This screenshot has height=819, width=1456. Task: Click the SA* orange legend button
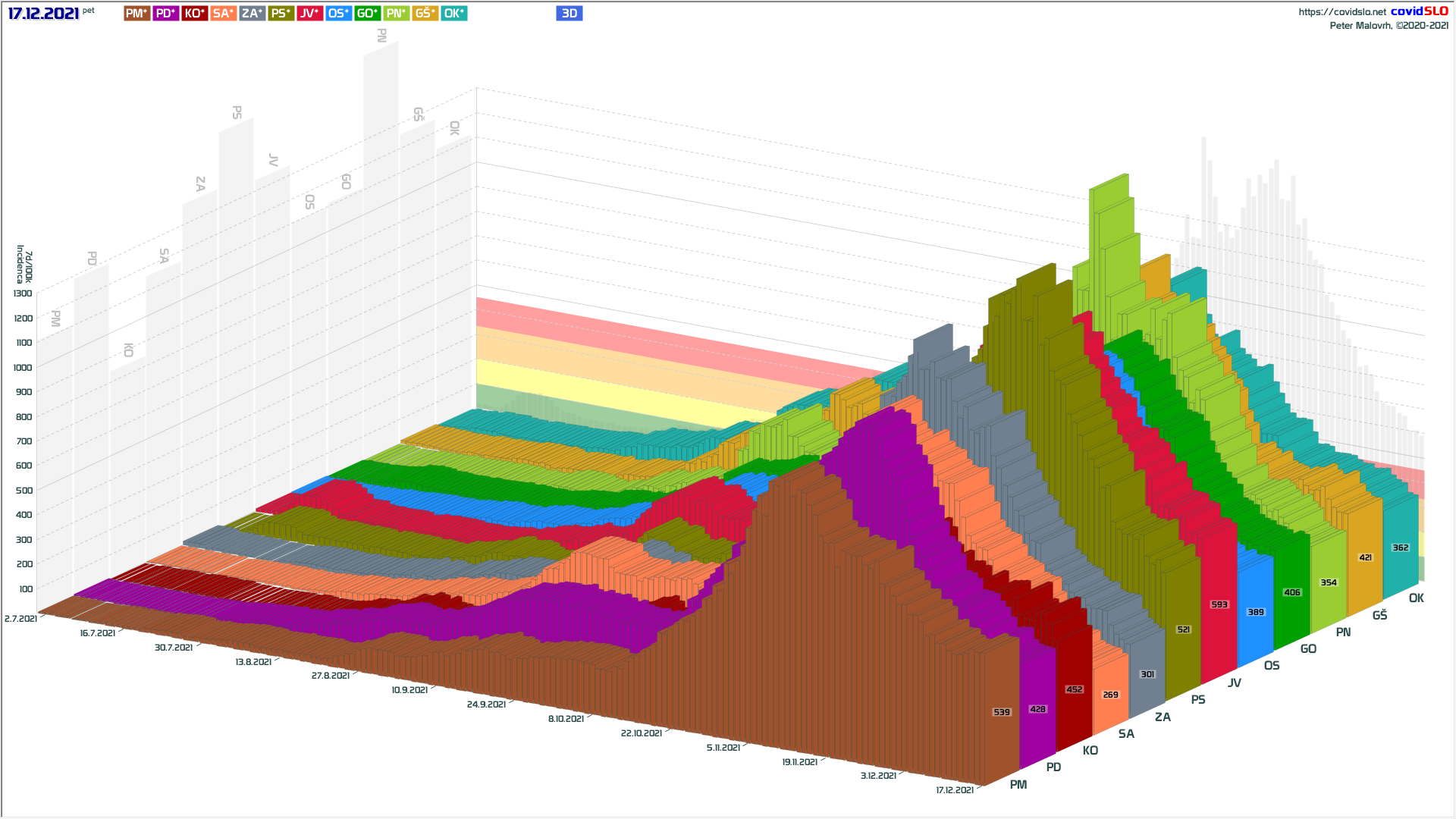pos(223,14)
